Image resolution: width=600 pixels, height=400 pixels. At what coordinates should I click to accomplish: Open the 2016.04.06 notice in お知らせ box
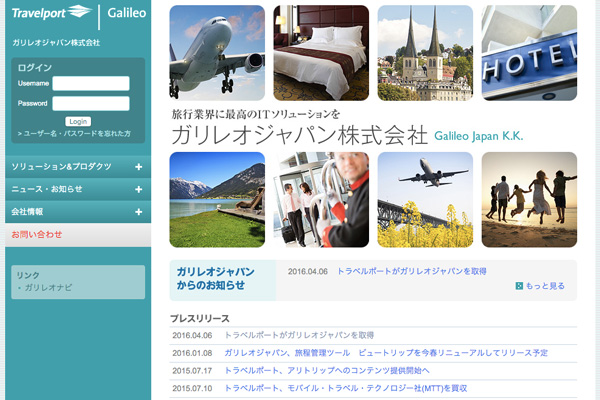(411, 271)
